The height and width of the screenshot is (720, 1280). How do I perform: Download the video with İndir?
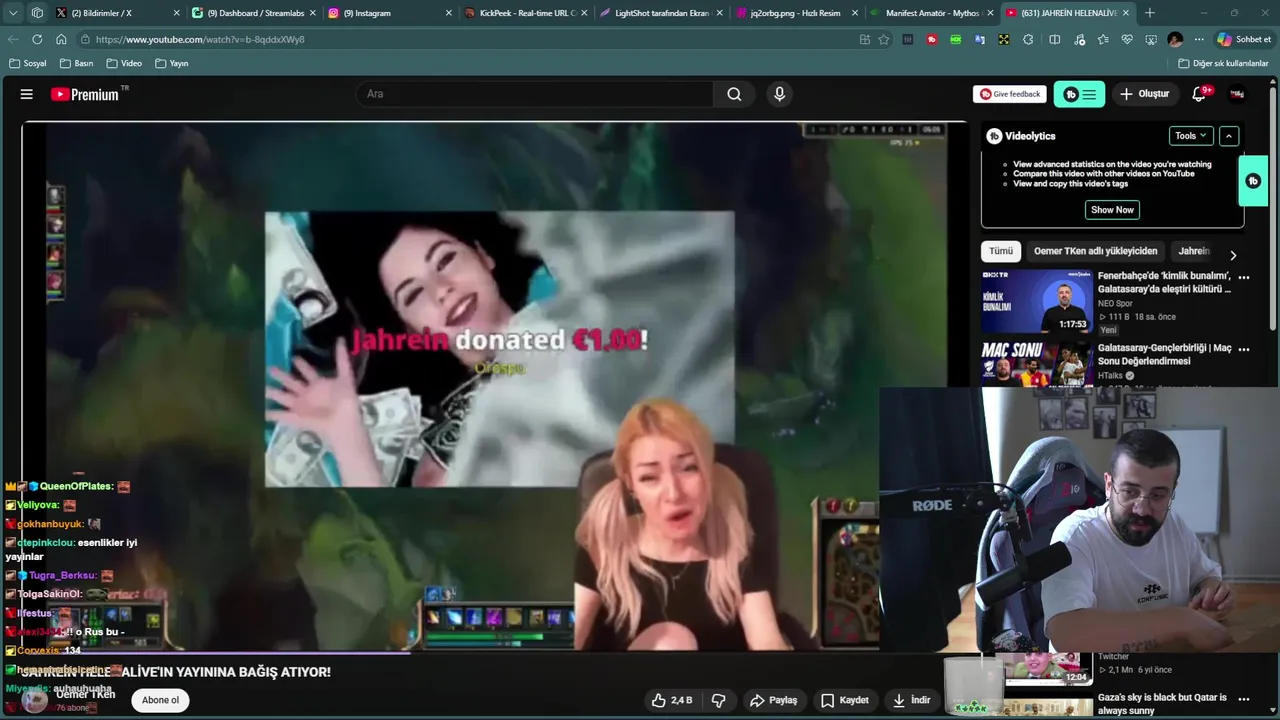[x=911, y=700]
